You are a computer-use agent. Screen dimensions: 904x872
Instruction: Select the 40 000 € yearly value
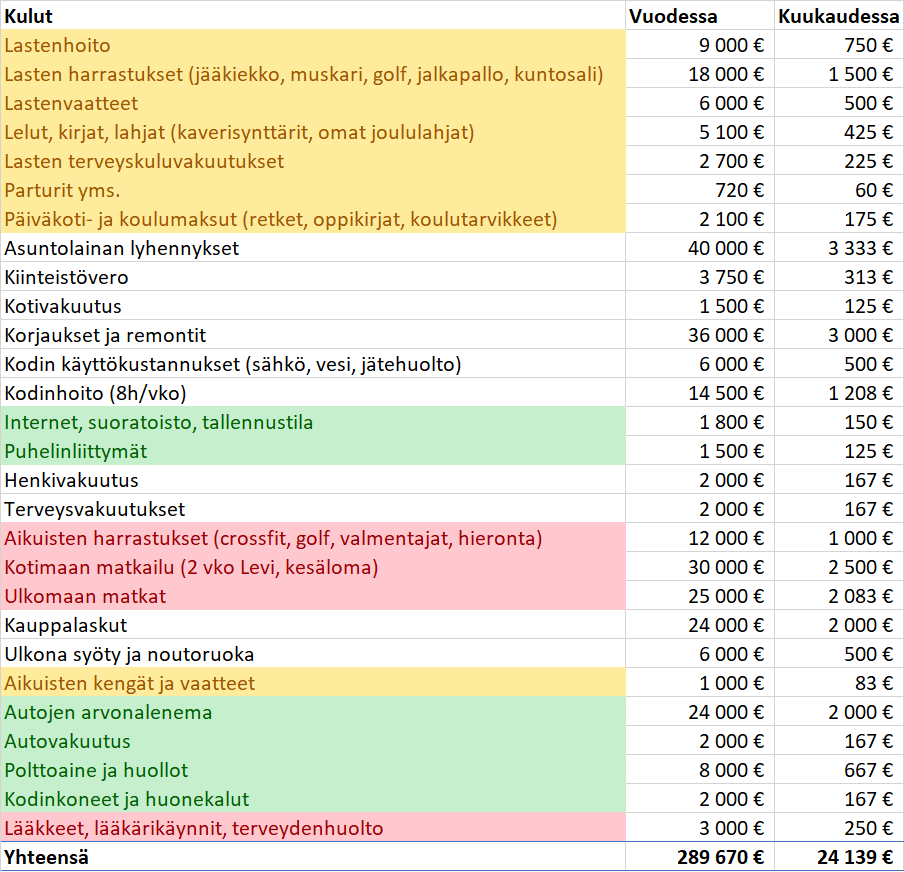click(x=726, y=248)
